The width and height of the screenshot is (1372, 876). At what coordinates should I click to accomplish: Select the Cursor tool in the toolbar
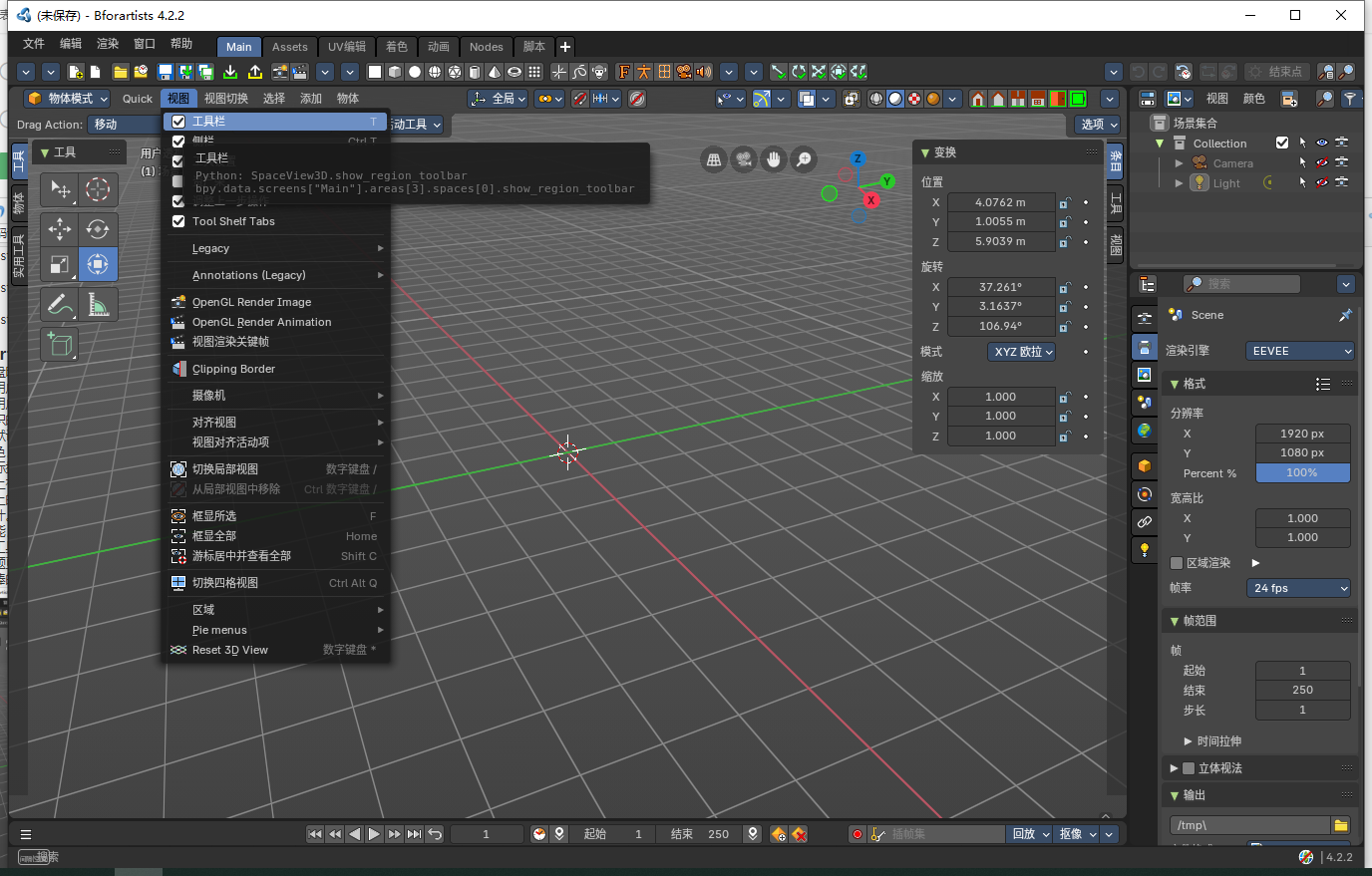[x=98, y=189]
